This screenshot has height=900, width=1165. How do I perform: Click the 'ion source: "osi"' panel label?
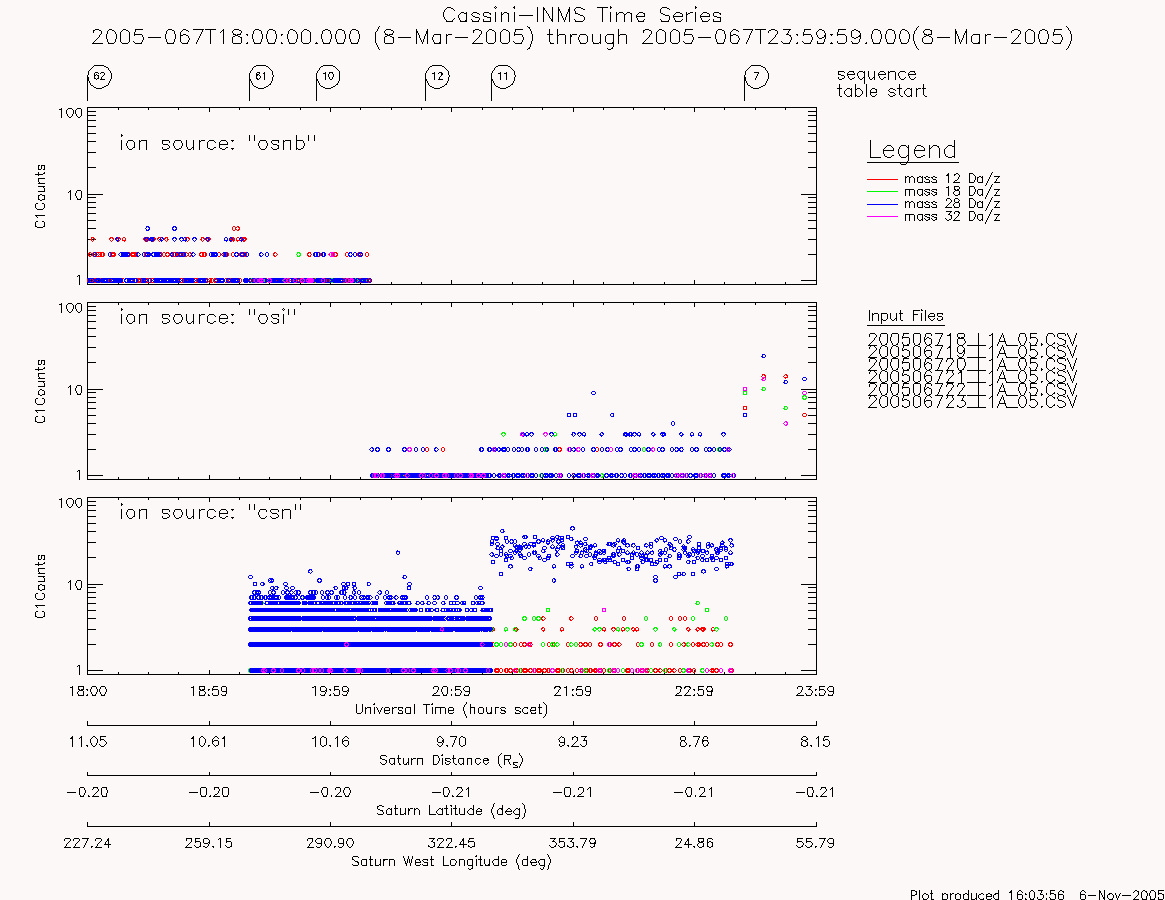(x=208, y=317)
